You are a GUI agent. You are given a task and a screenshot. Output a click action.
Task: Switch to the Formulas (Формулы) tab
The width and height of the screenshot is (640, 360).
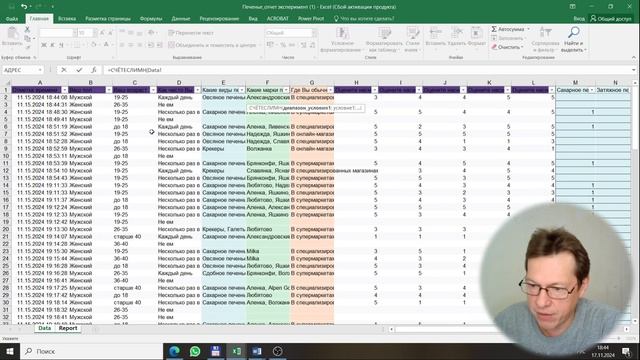pos(151,19)
